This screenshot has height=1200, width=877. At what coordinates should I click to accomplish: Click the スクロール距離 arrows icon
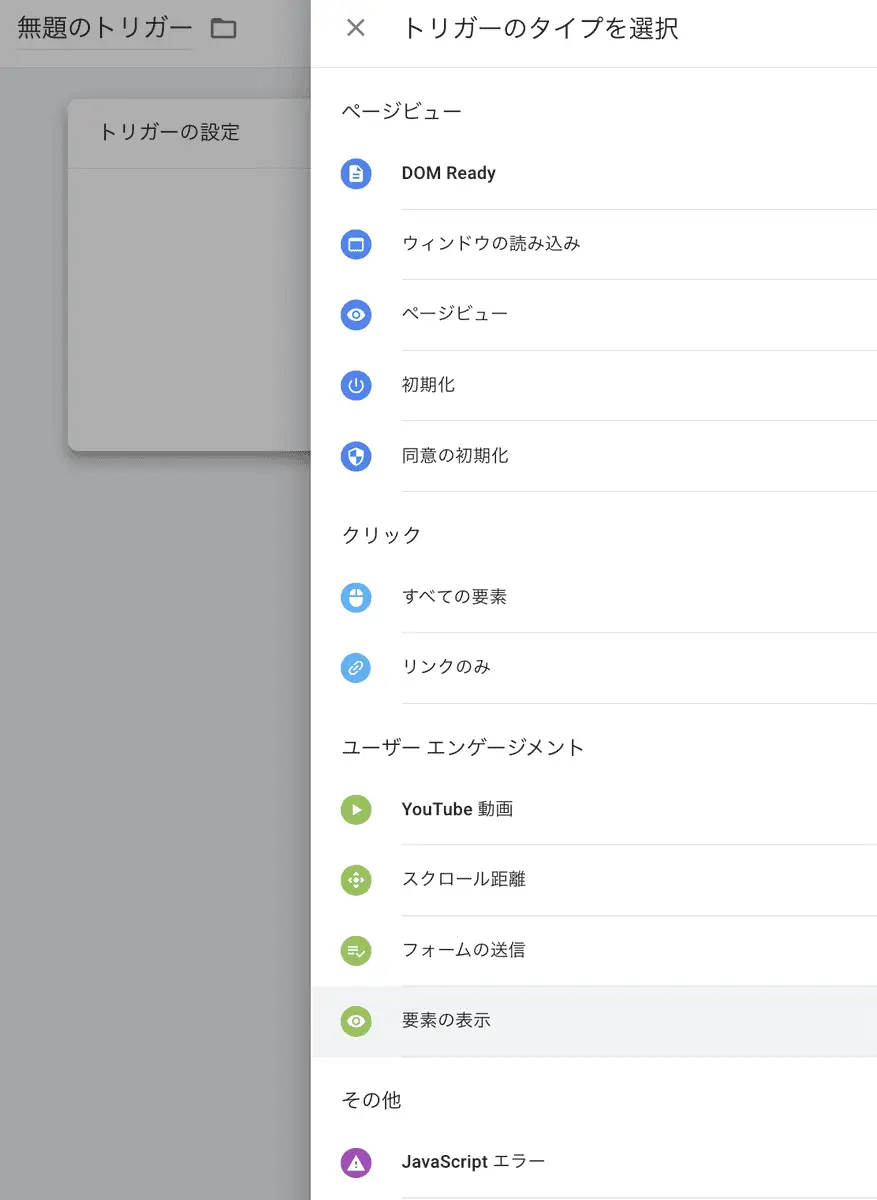(x=356, y=880)
